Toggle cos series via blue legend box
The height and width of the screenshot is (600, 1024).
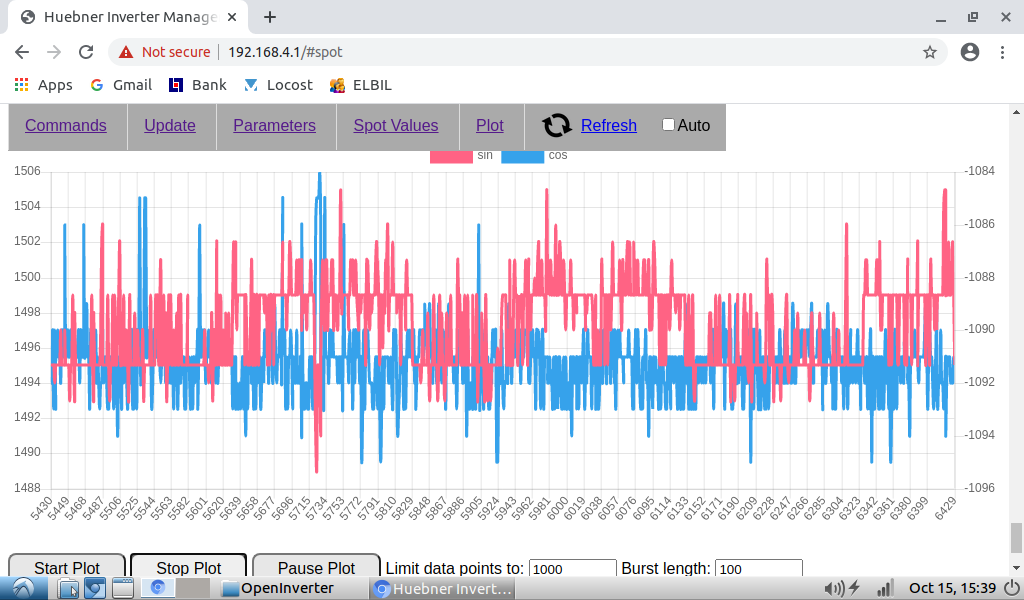point(521,156)
